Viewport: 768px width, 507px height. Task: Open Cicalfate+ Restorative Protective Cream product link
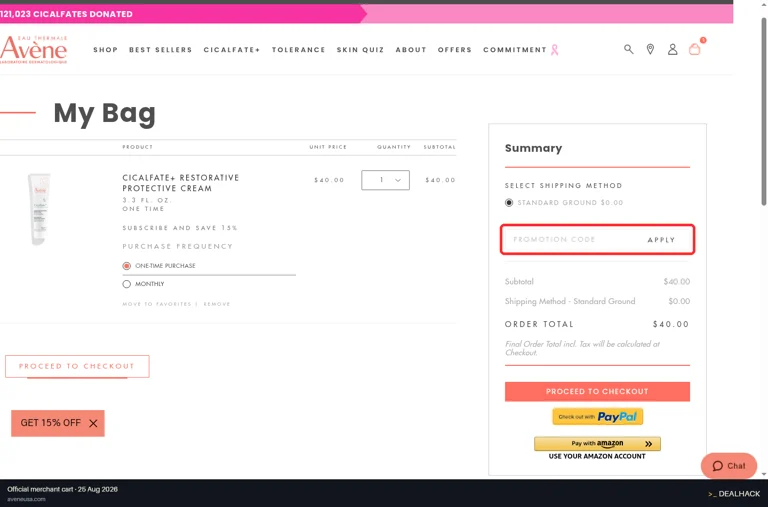(181, 183)
